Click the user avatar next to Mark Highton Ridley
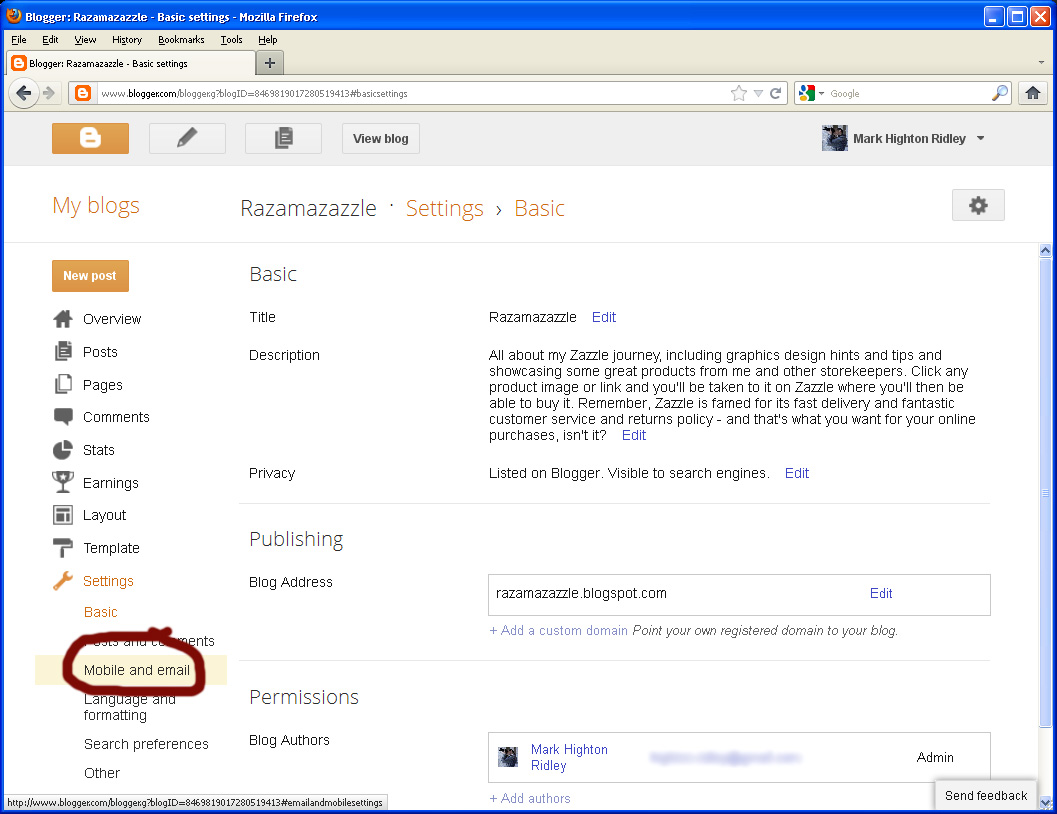 click(x=835, y=138)
